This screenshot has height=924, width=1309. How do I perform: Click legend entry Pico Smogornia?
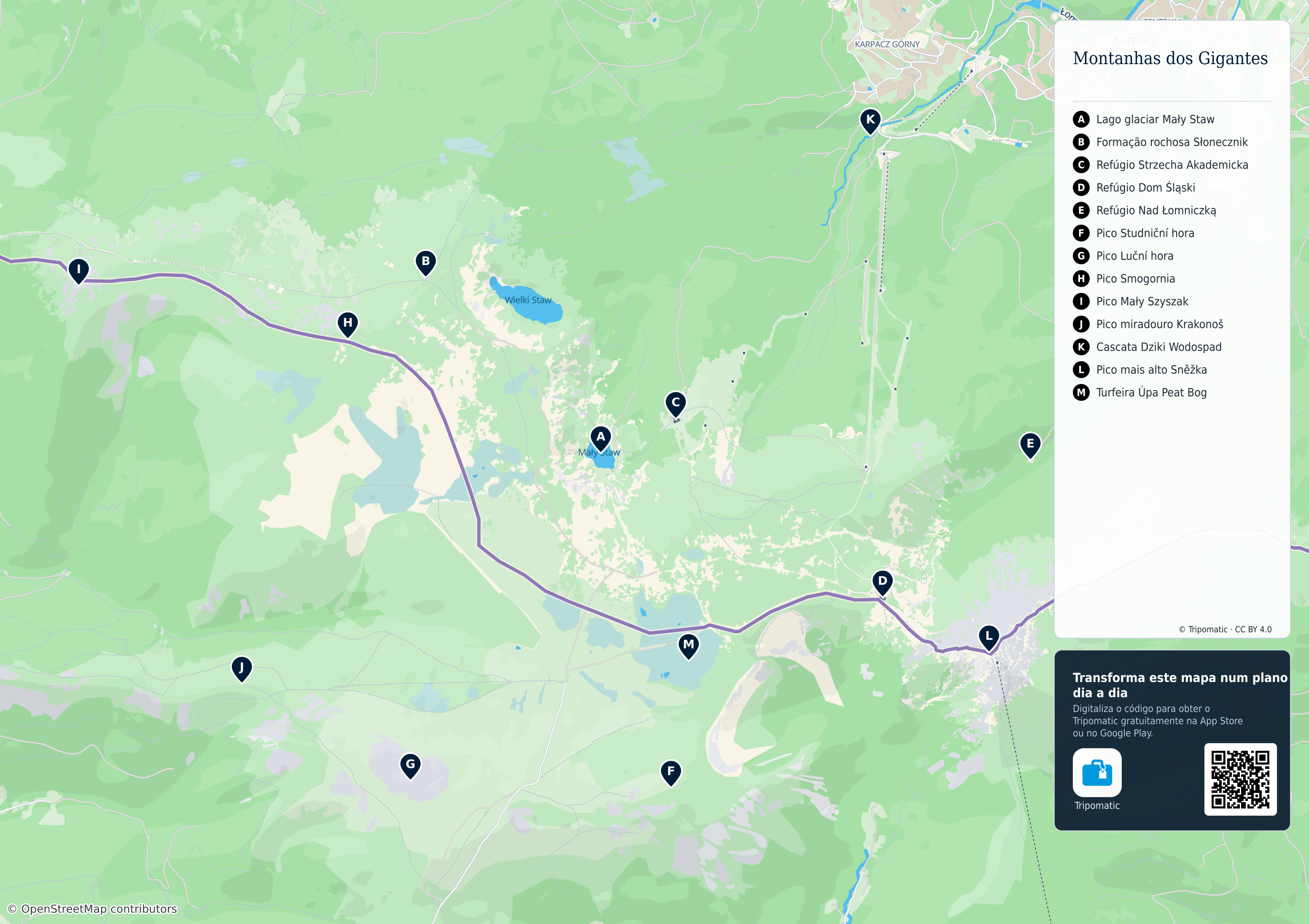pos(1124,279)
